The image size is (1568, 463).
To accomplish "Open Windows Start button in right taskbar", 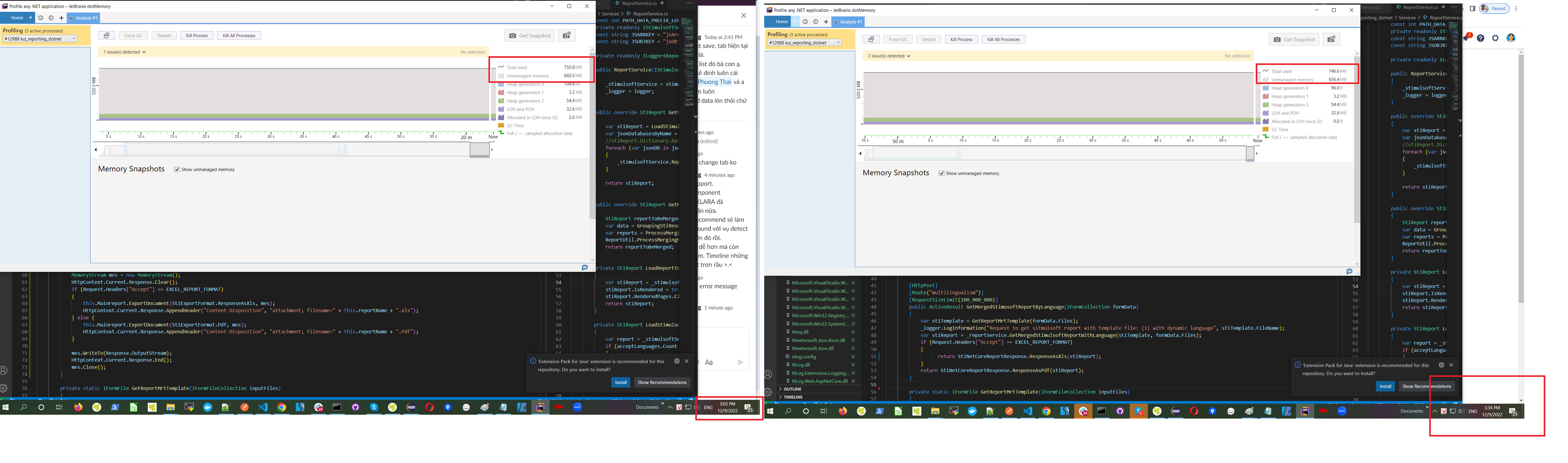I will point(770,411).
